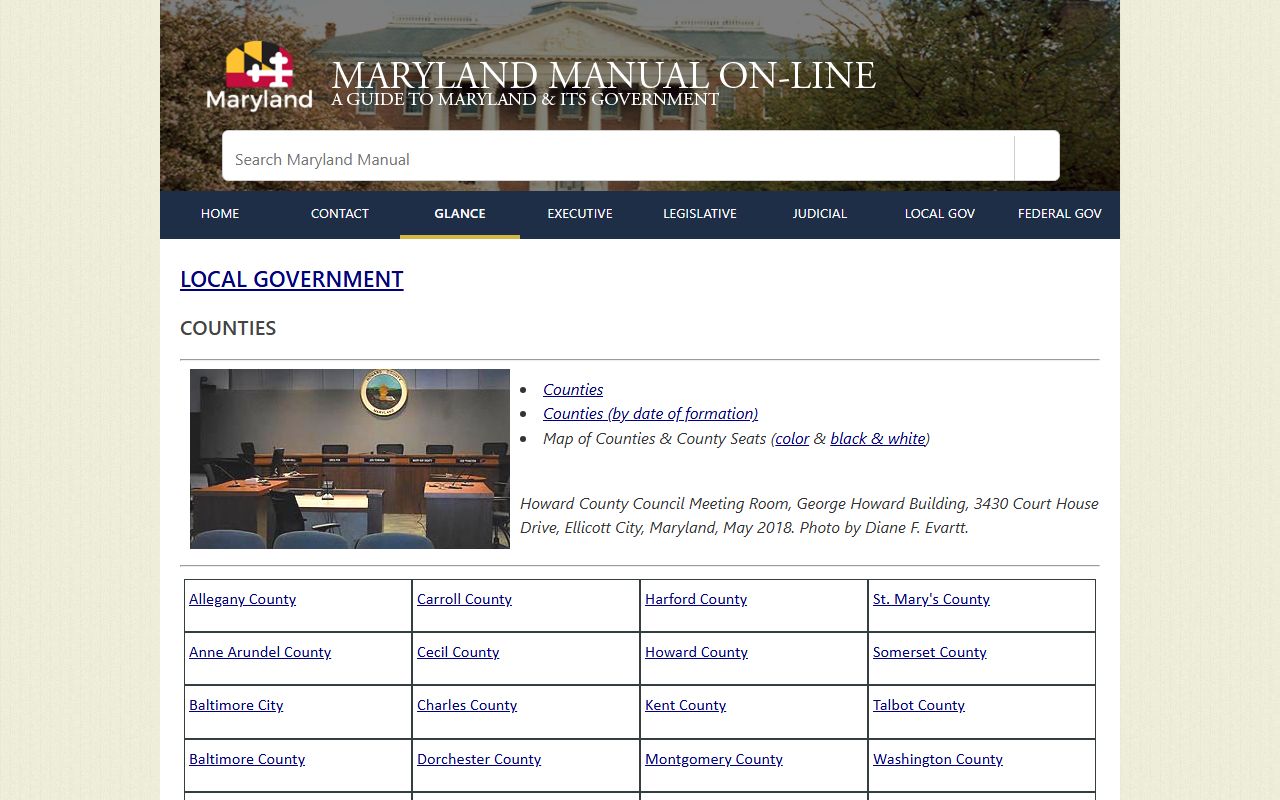This screenshot has width=1280, height=800.
Task: Open Charles County page
Action: [467, 705]
